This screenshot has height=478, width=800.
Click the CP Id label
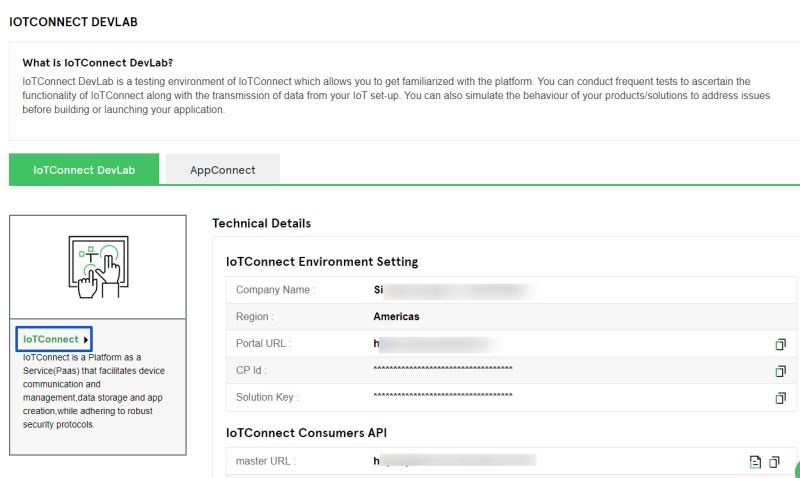coord(251,370)
